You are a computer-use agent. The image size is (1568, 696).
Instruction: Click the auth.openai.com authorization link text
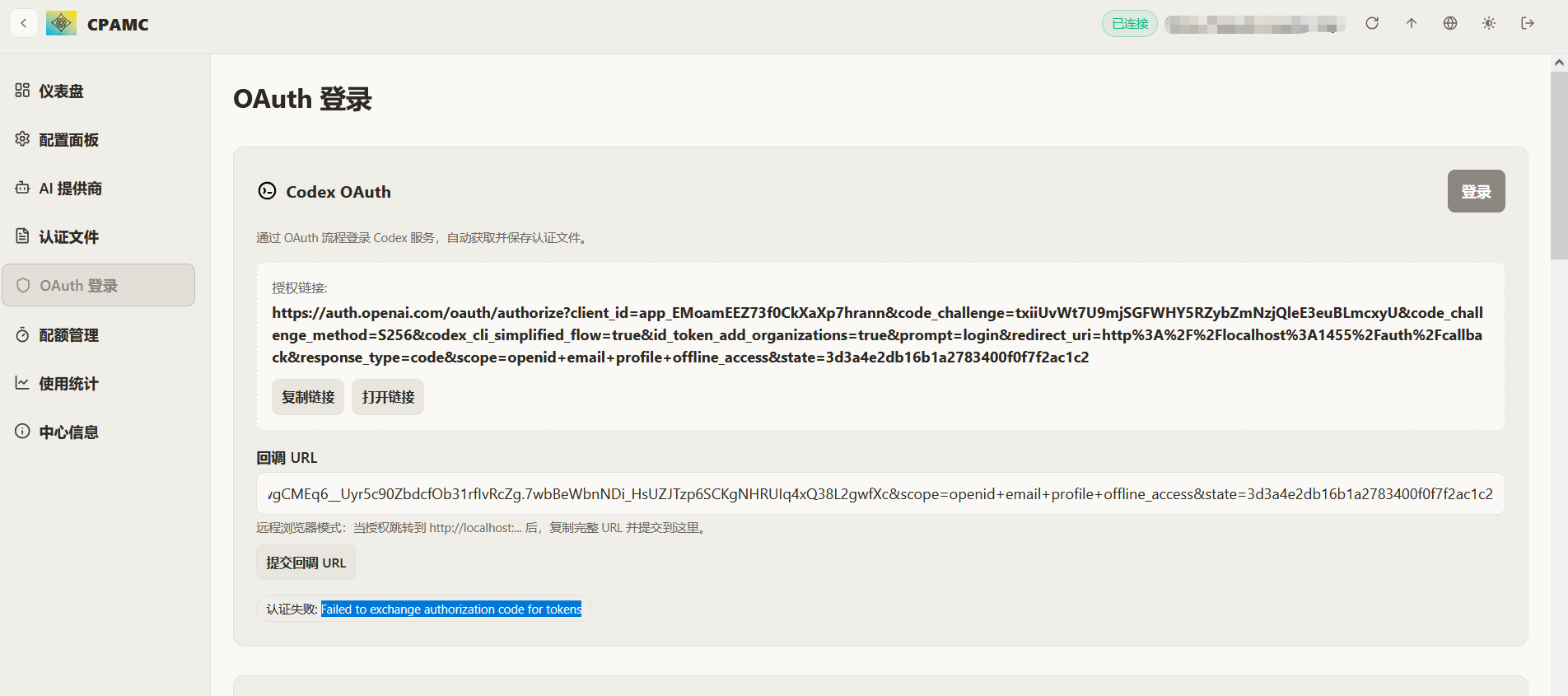877,335
